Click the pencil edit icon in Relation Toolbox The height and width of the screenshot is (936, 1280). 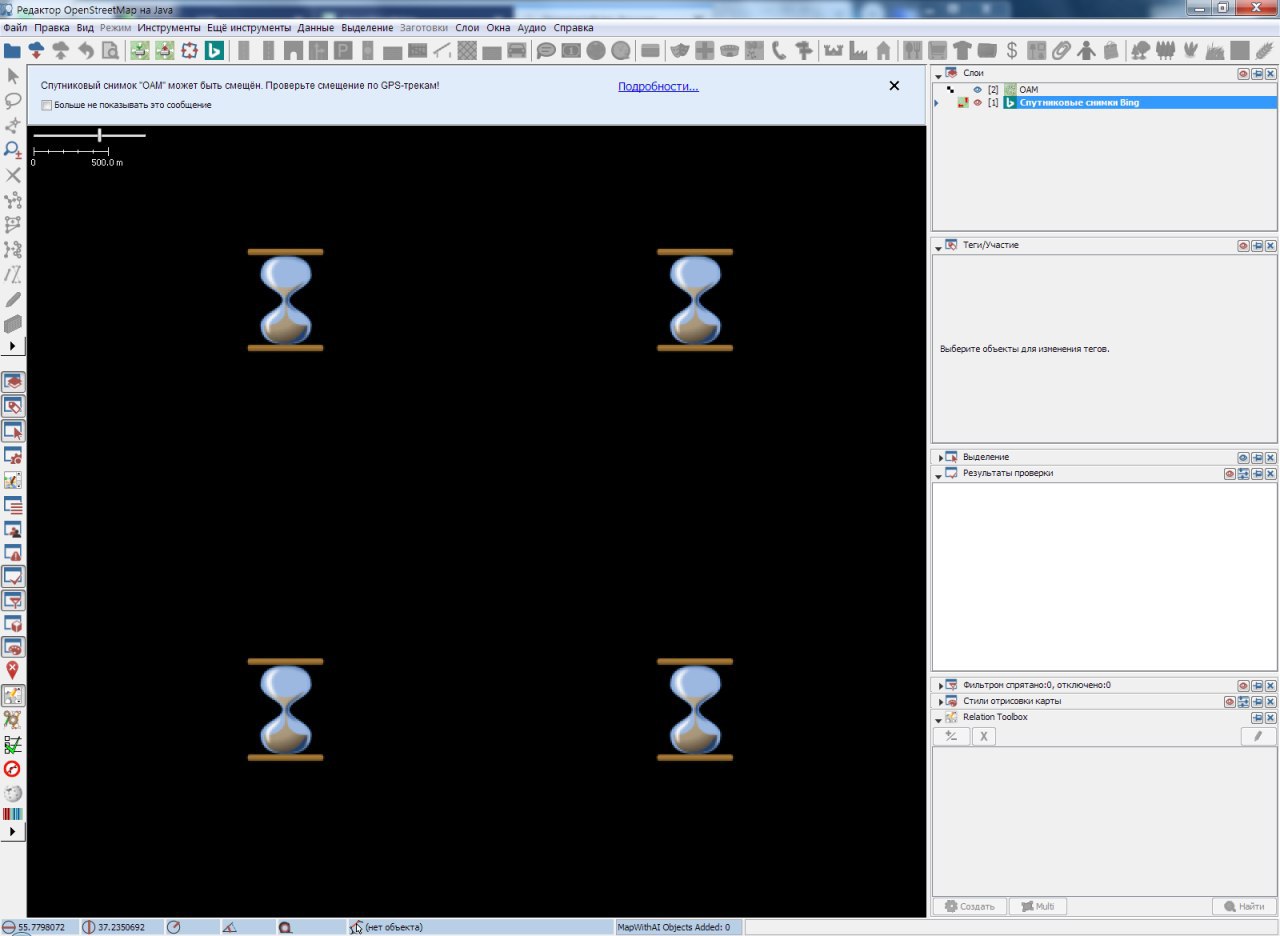point(1258,737)
